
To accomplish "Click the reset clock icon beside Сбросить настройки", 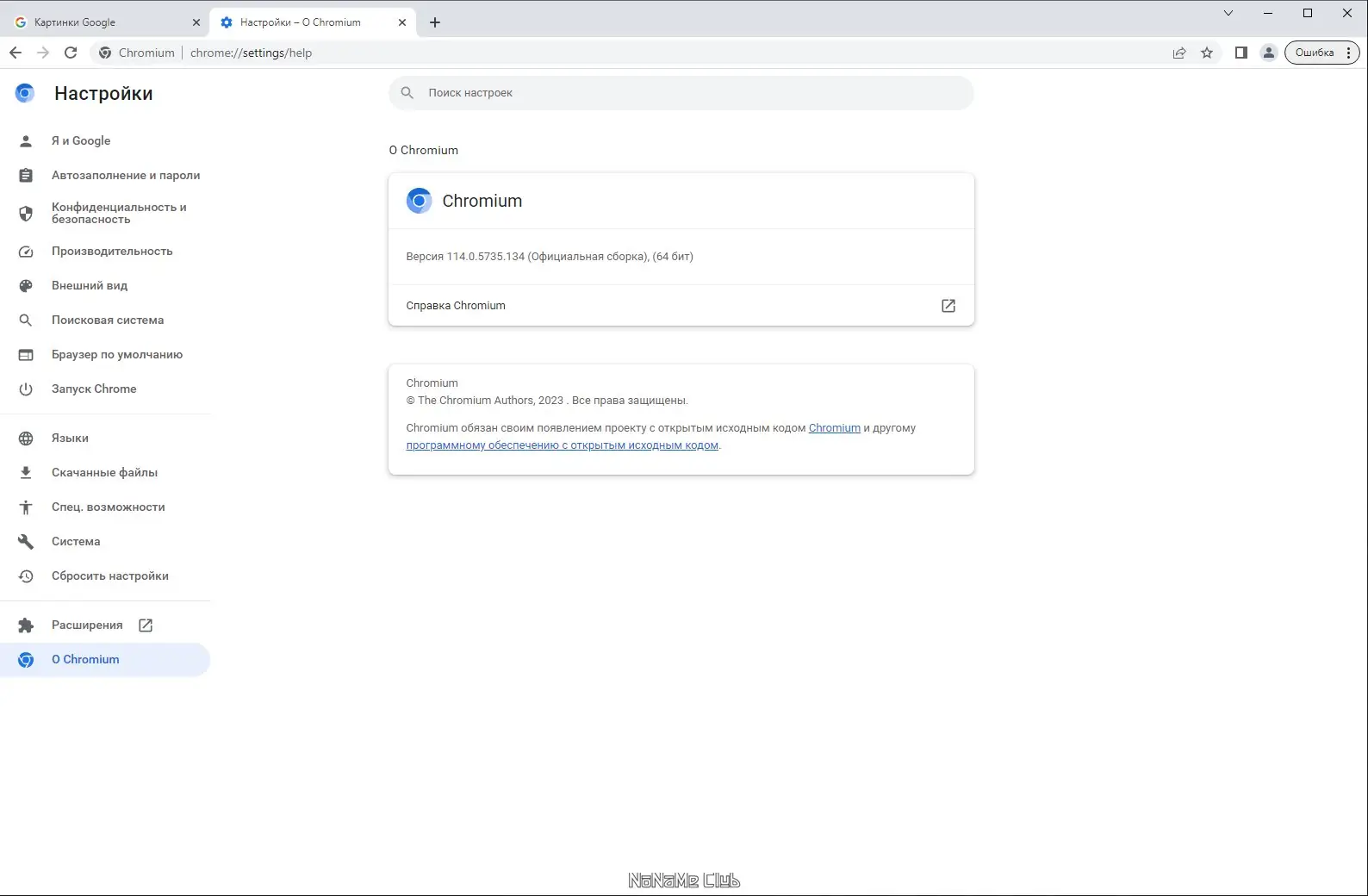I will (x=26, y=576).
